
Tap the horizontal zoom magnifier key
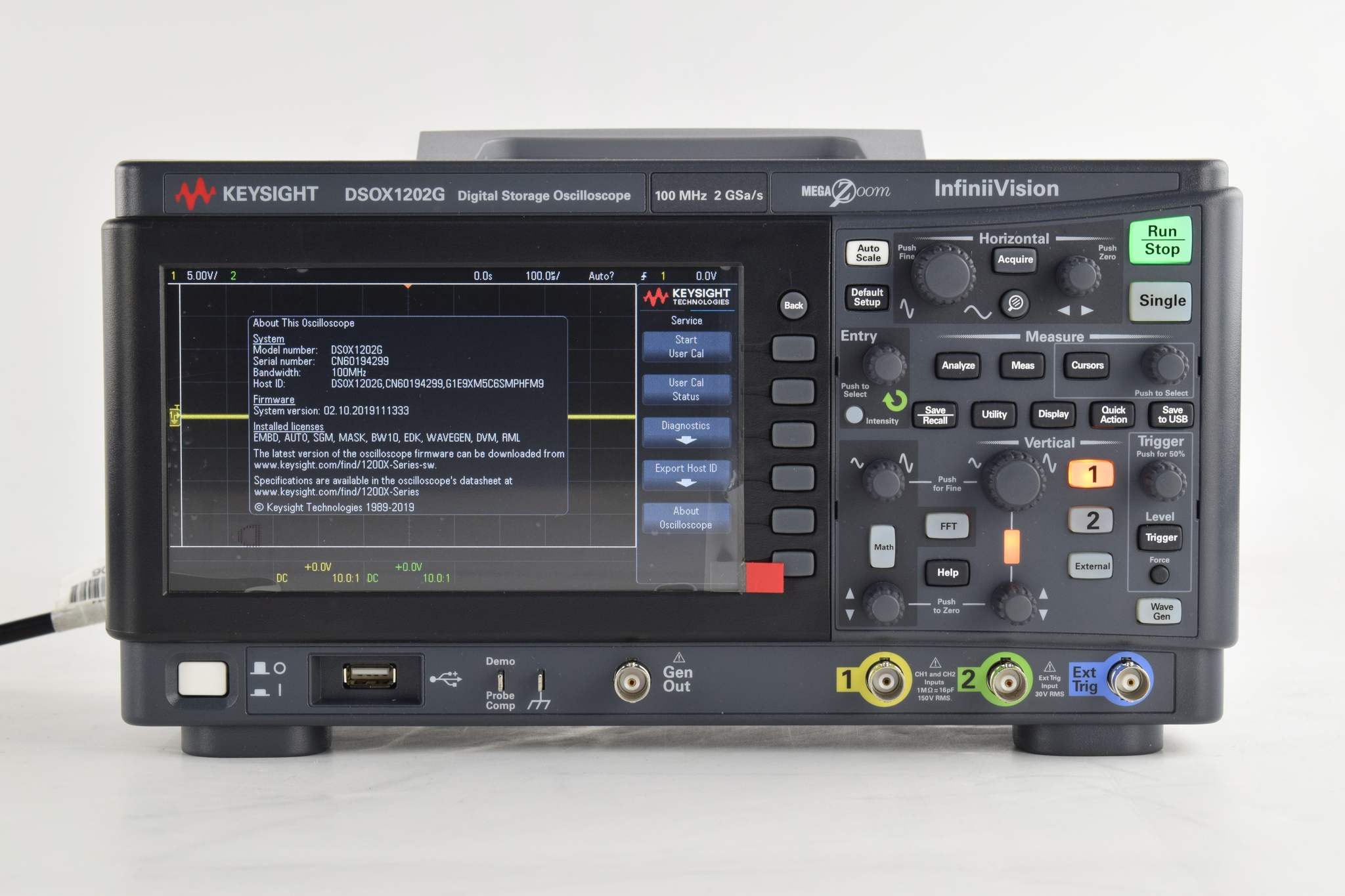point(1015,303)
